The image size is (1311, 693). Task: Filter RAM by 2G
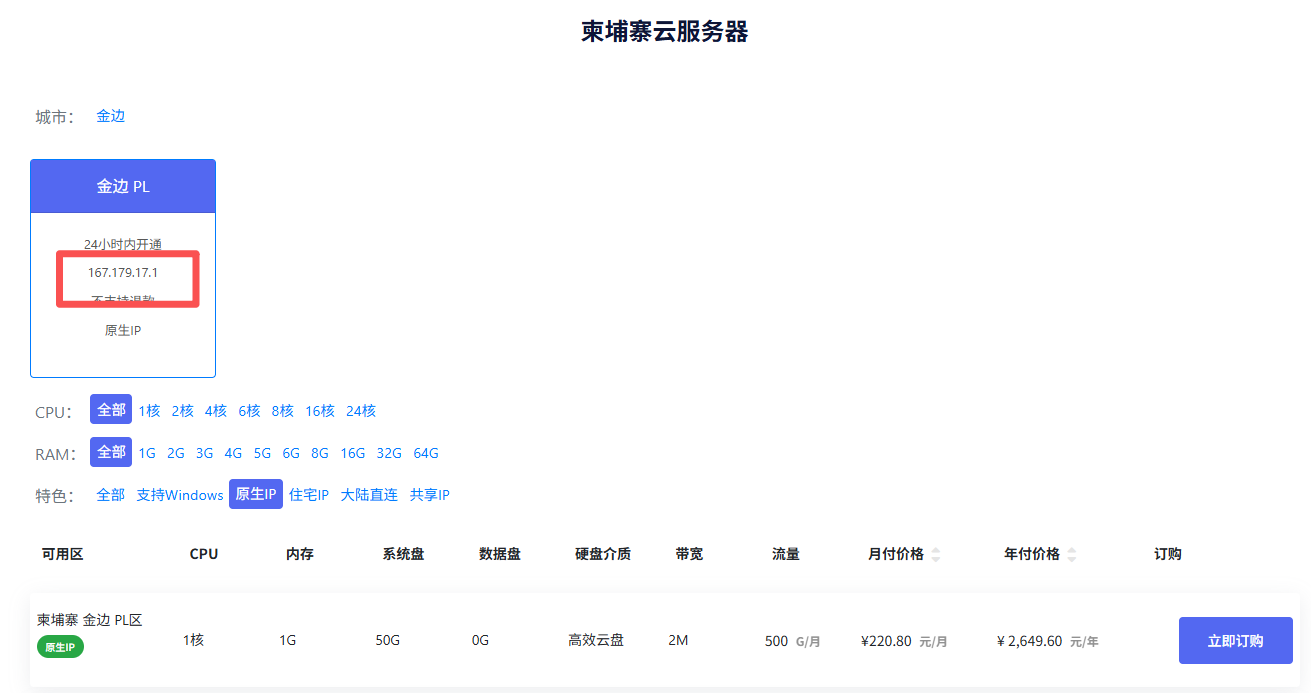[x=176, y=453]
